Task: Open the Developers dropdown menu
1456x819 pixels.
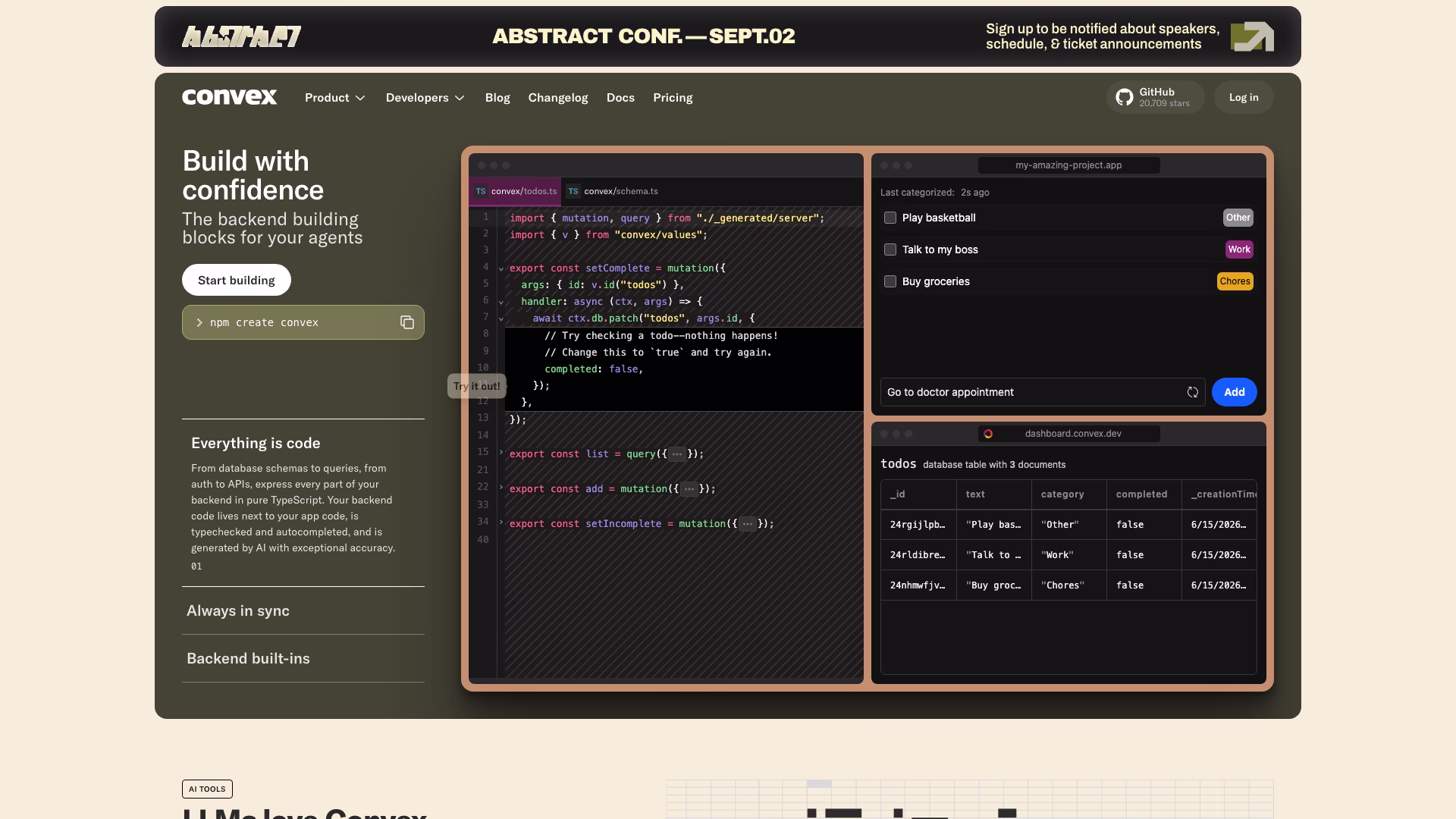Action: coord(425,98)
